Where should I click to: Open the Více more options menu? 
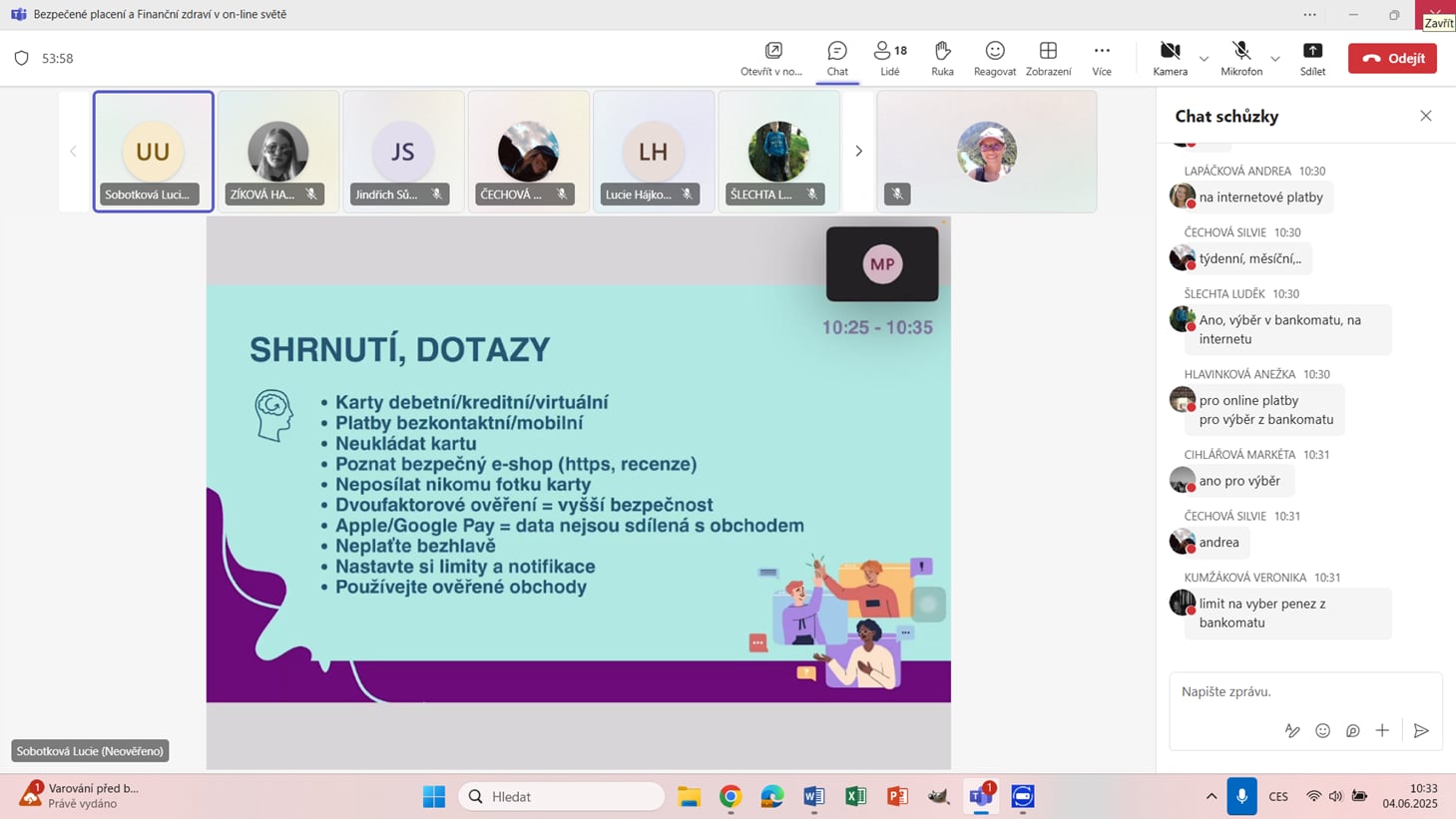coord(1102,58)
